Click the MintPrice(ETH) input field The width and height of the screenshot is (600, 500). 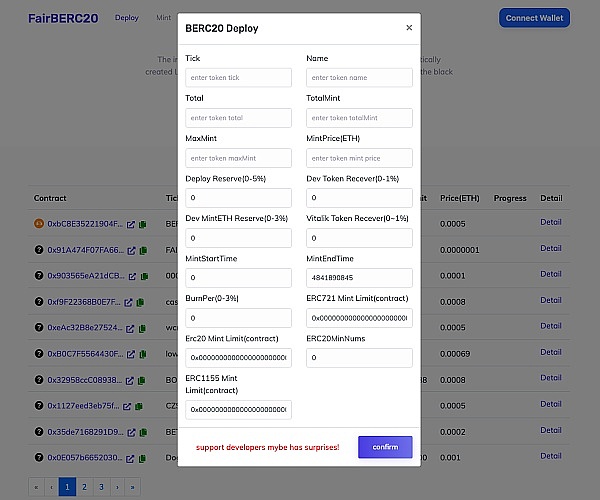point(359,158)
